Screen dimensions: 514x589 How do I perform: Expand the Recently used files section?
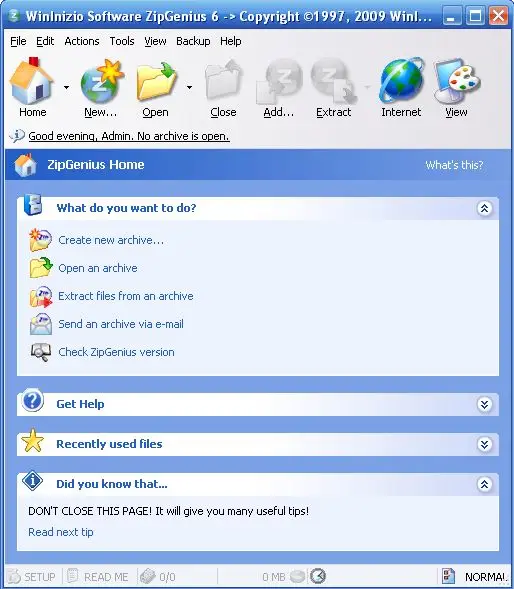tap(484, 444)
